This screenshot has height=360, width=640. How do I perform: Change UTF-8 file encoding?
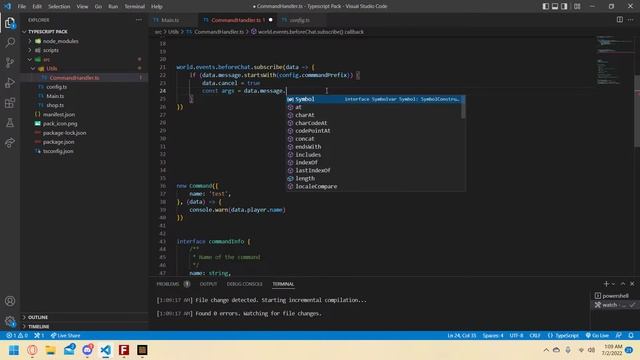tap(516, 336)
